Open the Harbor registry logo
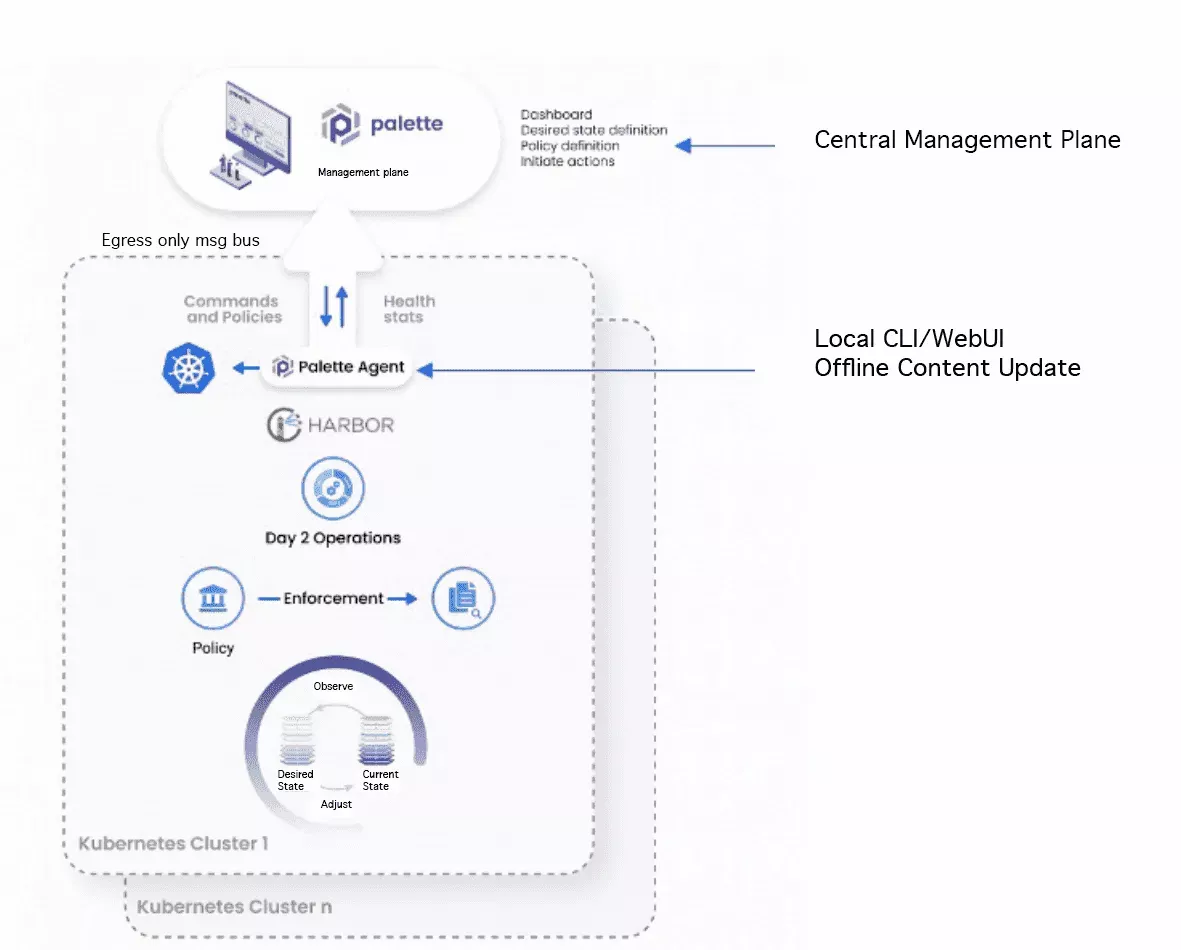 point(330,424)
